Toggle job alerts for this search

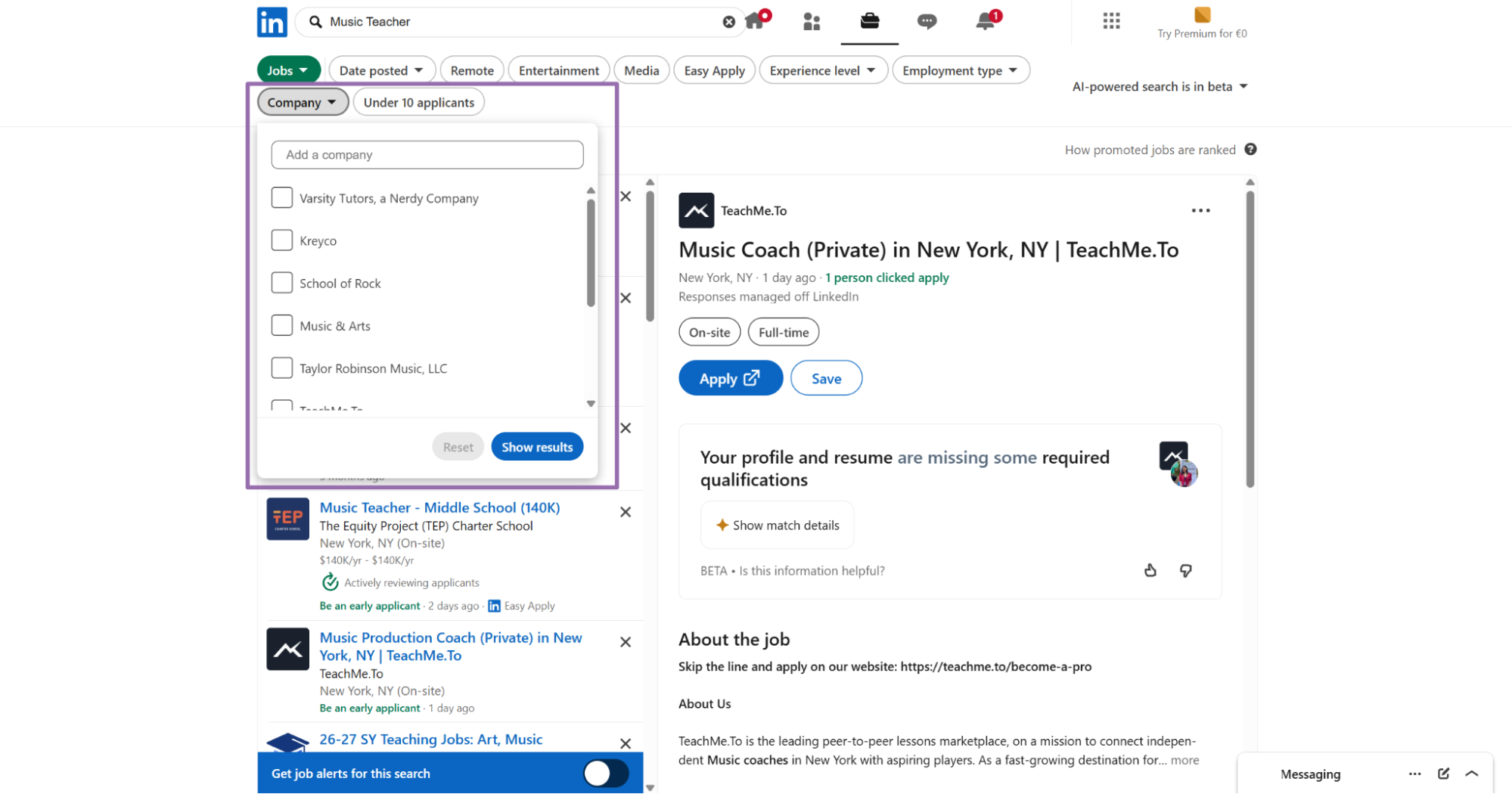click(x=606, y=773)
